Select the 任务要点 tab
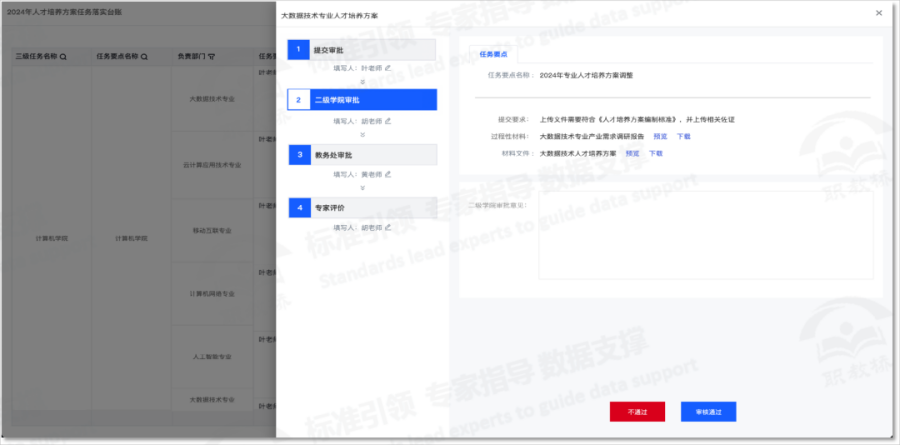The height and width of the screenshot is (445, 900). coord(493,54)
